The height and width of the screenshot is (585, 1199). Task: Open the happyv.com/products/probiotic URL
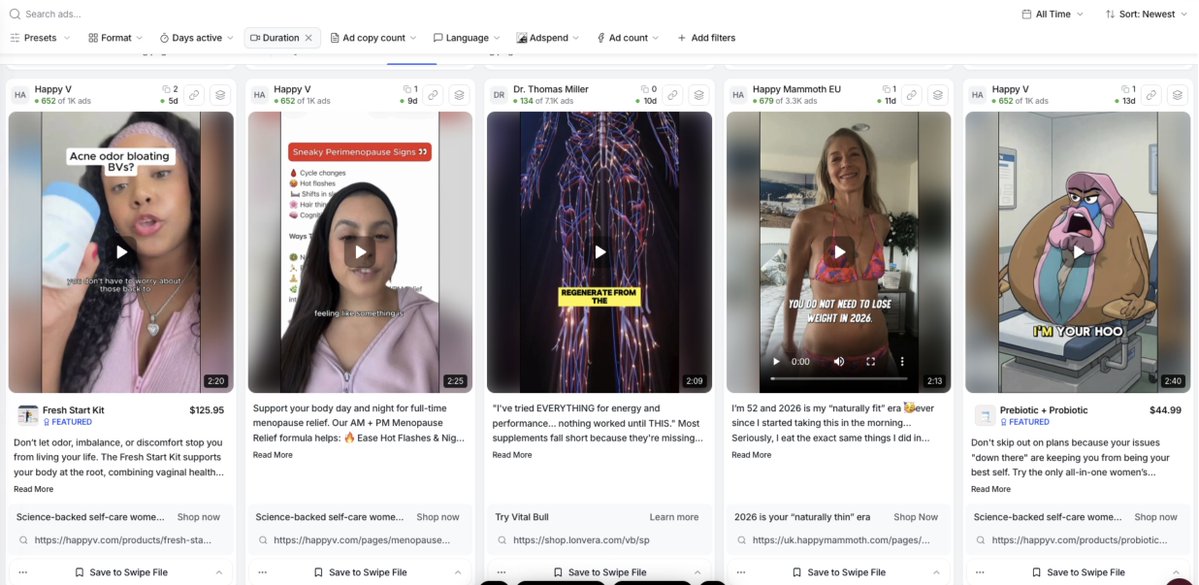click(x=1080, y=540)
